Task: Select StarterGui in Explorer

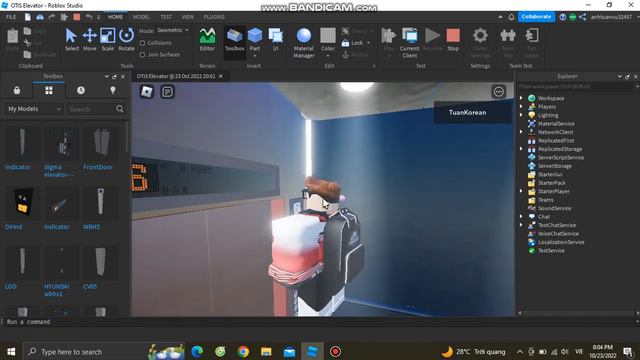Action: tap(550, 174)
